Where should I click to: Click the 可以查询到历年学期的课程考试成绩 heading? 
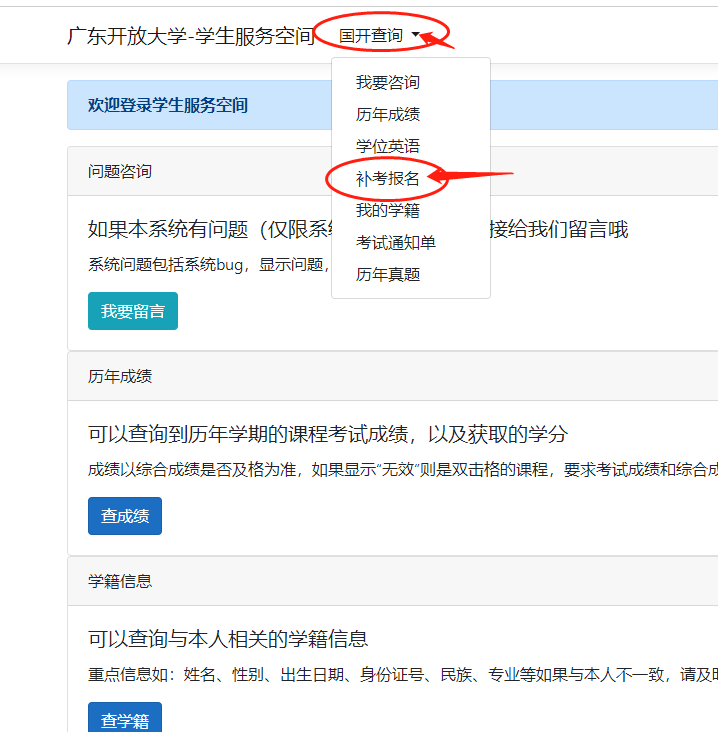click(328, 434)
